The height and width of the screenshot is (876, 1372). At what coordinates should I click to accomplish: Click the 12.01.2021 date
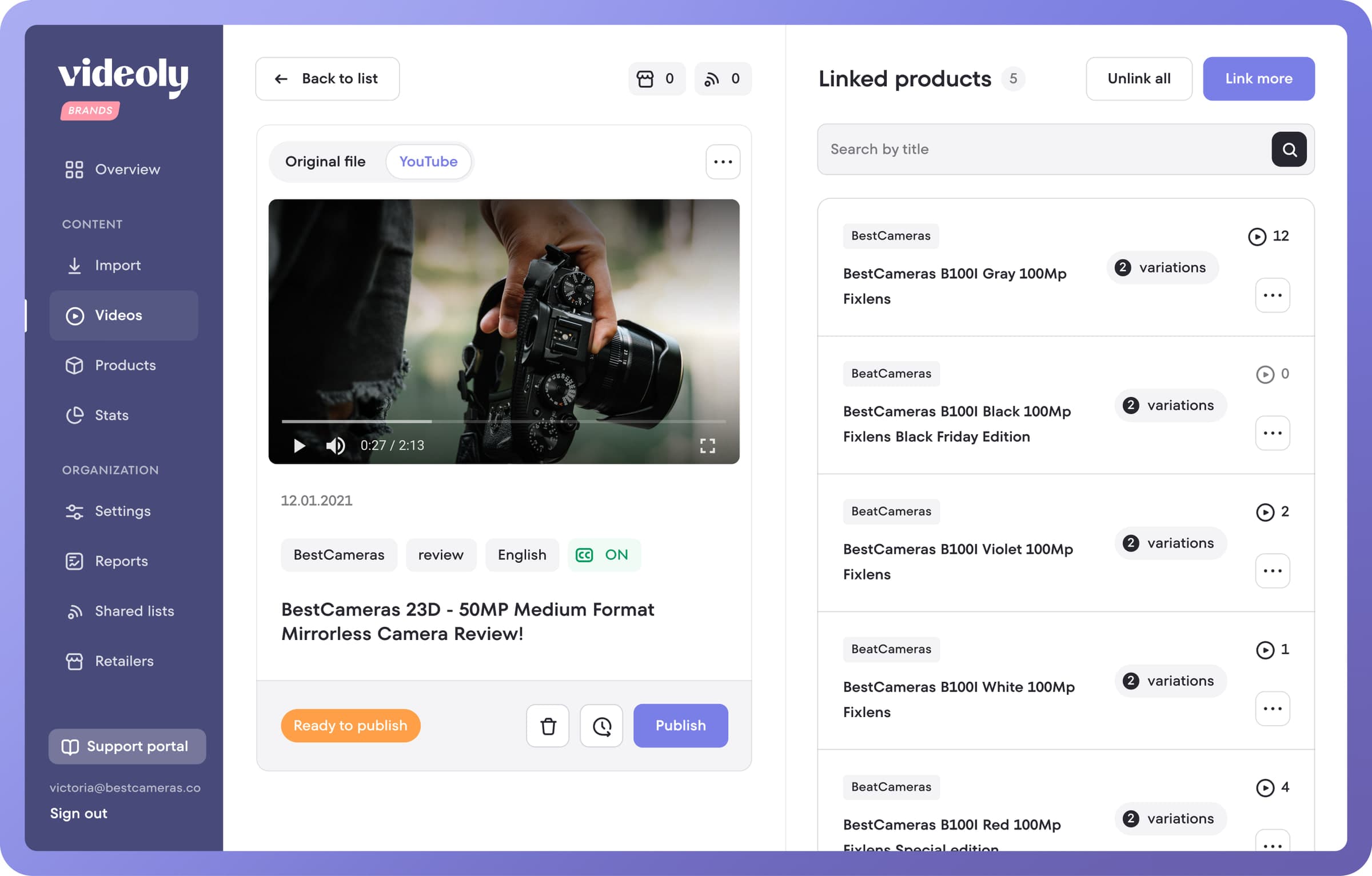[x=316, y=500]
